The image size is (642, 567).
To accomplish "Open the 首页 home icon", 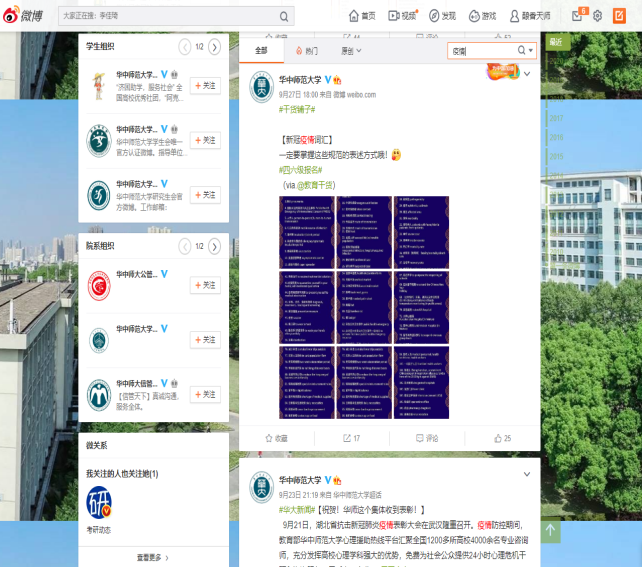I will [362, 16].
